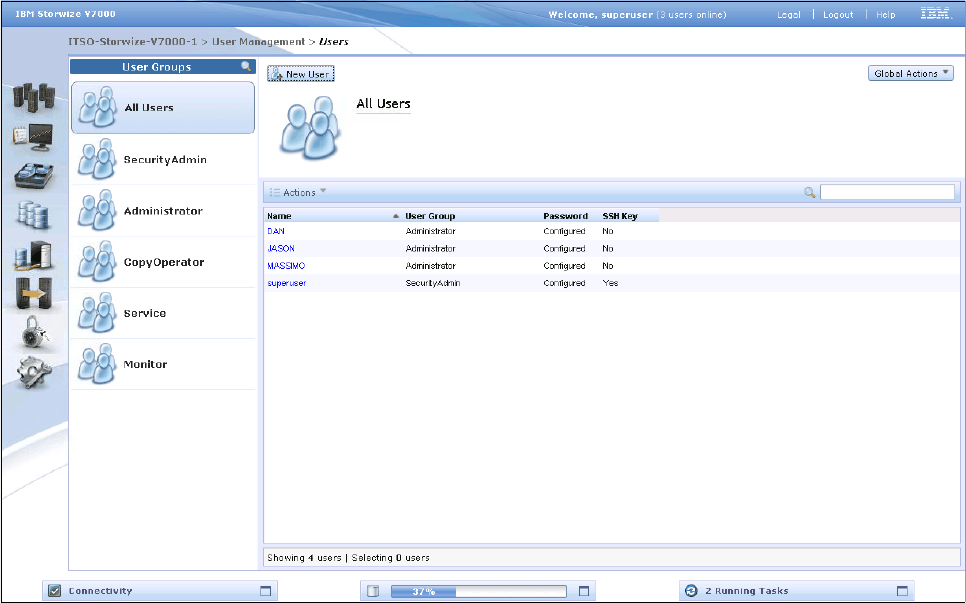Image resolution: width=966 pixels, height=603 pixels.
Task: Click the User Groups search magnifier icon
Action: 246,67
